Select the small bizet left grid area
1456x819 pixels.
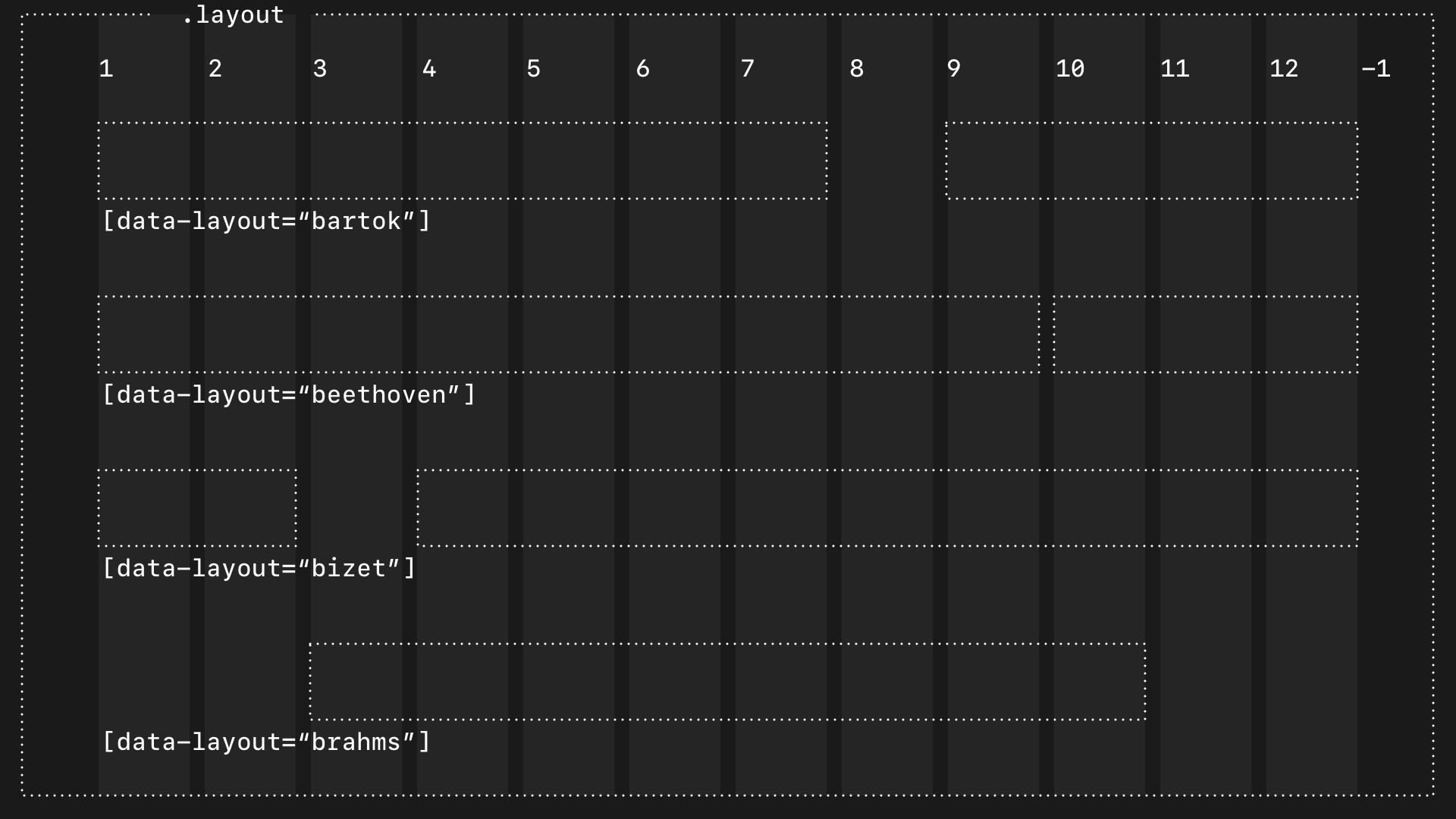click(196, 507)
